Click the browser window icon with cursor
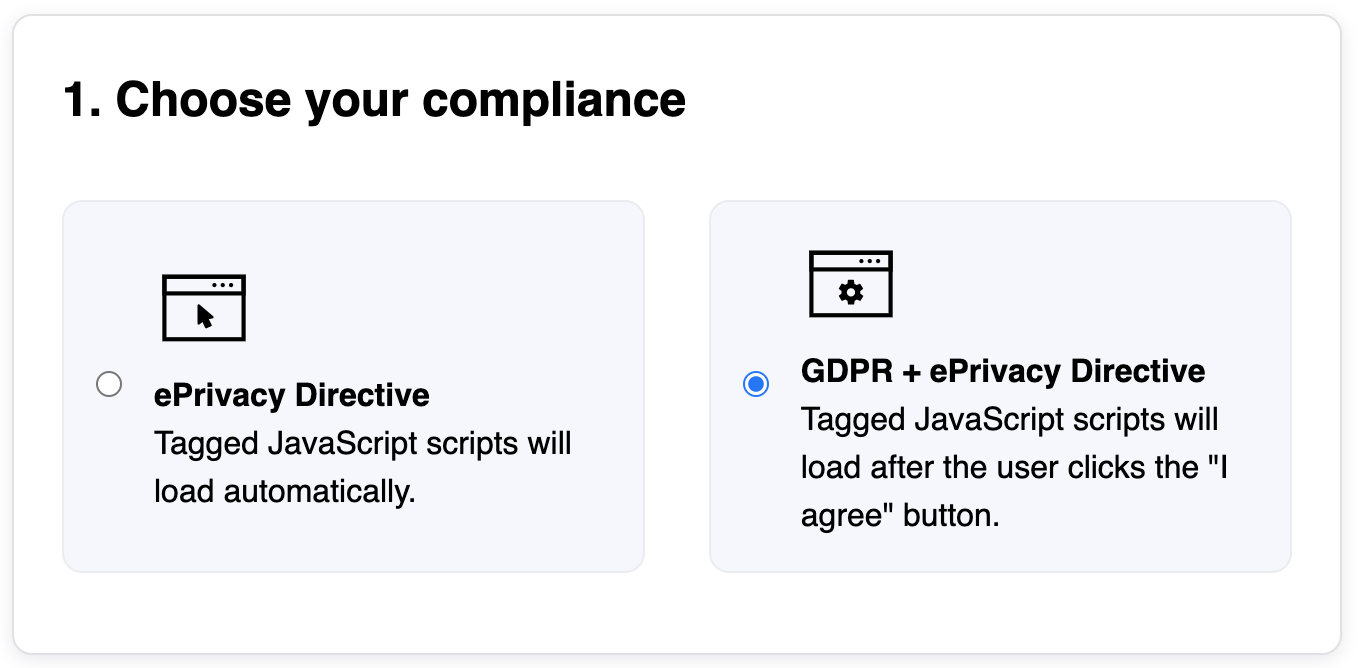This screenshot has height=668, width=1364. pos(204,308)
